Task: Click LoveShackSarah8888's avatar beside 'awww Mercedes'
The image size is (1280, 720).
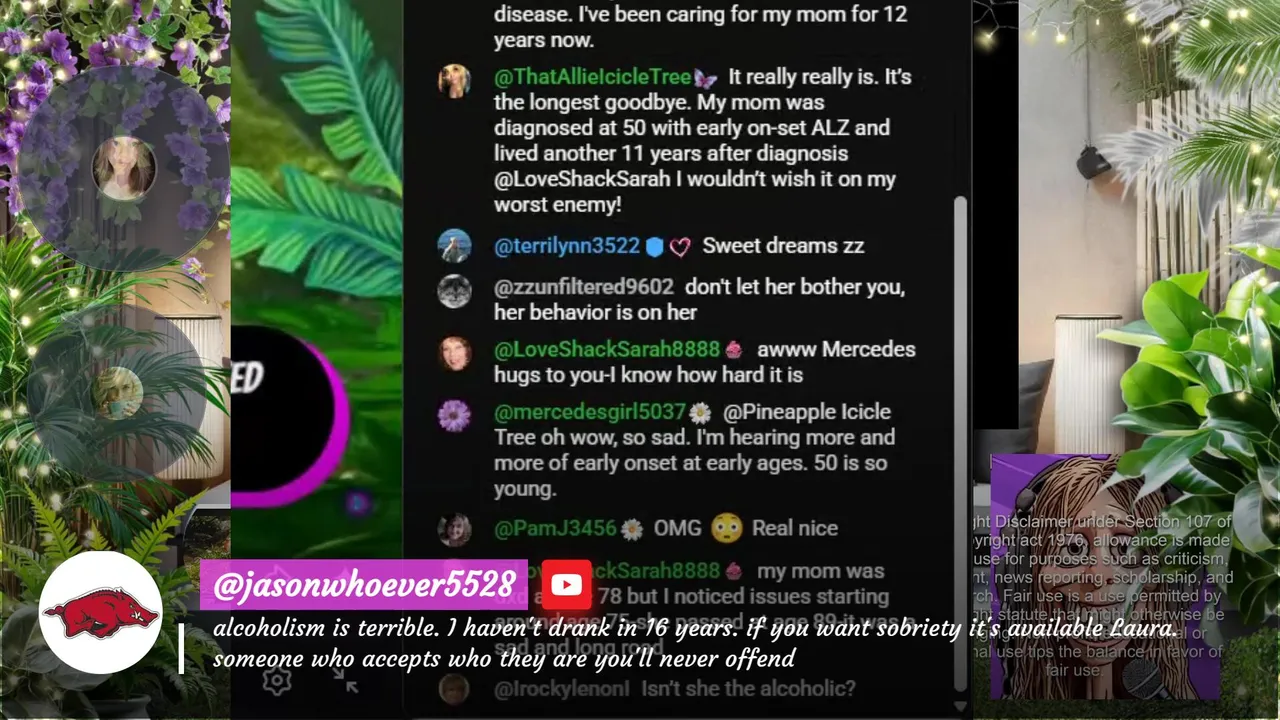Action: point(455,353)
